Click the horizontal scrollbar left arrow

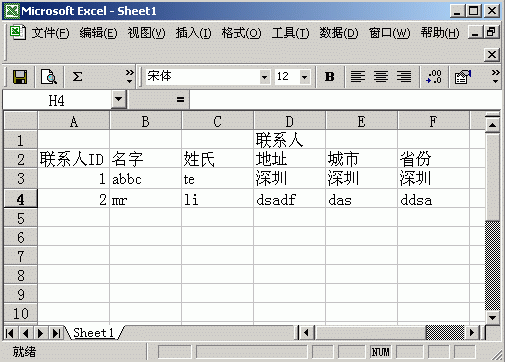tap(306, 332)
